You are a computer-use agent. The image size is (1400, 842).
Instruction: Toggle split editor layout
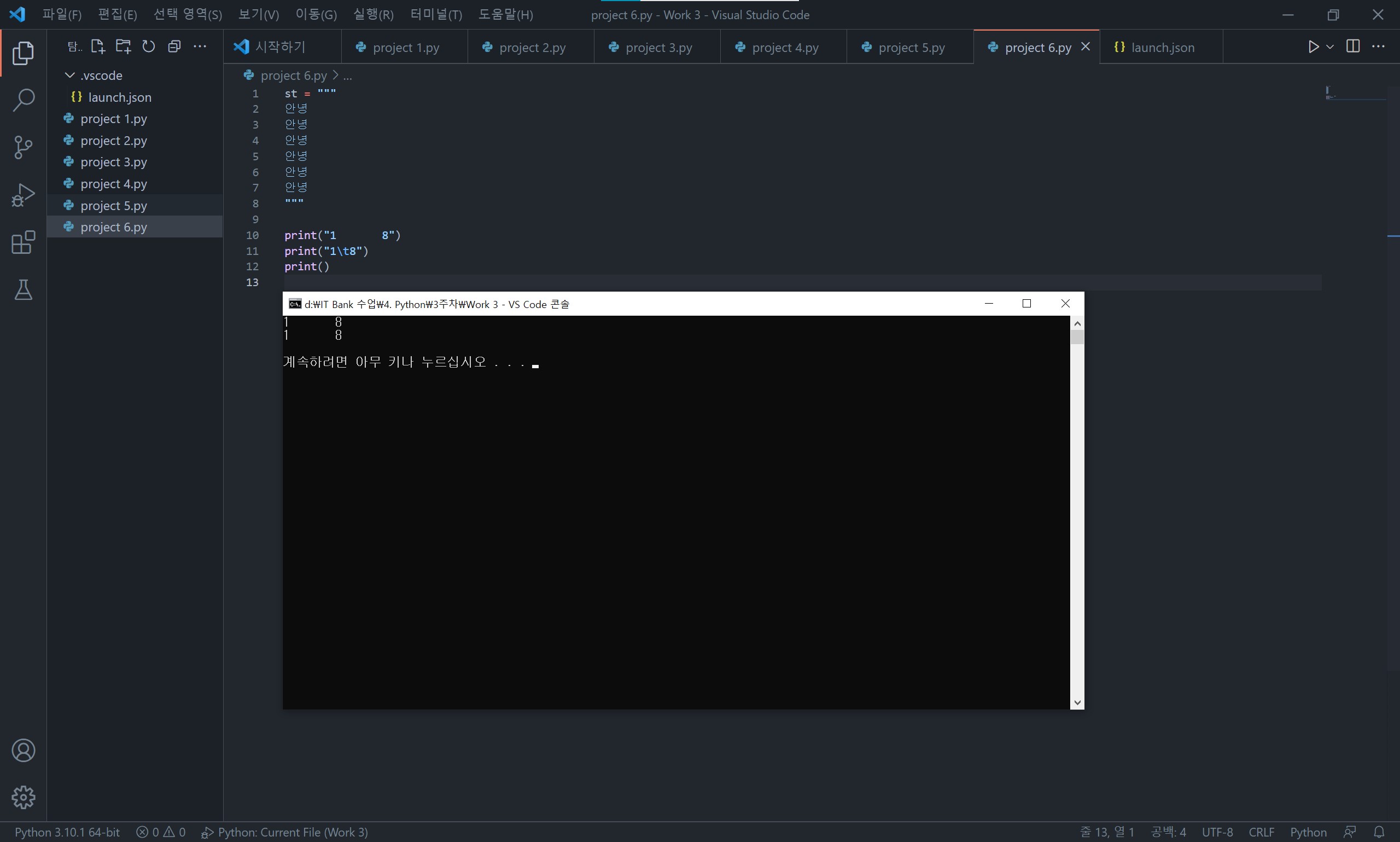(1352, 47)
